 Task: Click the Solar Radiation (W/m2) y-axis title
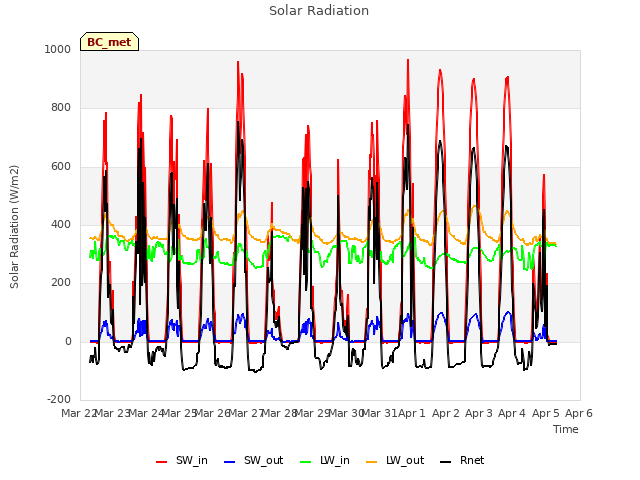click(x=14, y=227)
